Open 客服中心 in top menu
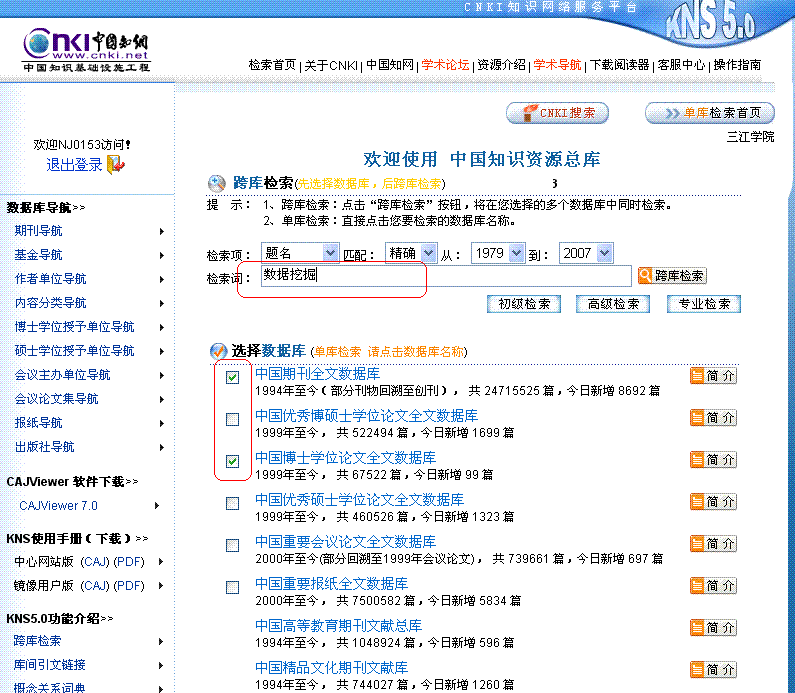 click(681, 65)
